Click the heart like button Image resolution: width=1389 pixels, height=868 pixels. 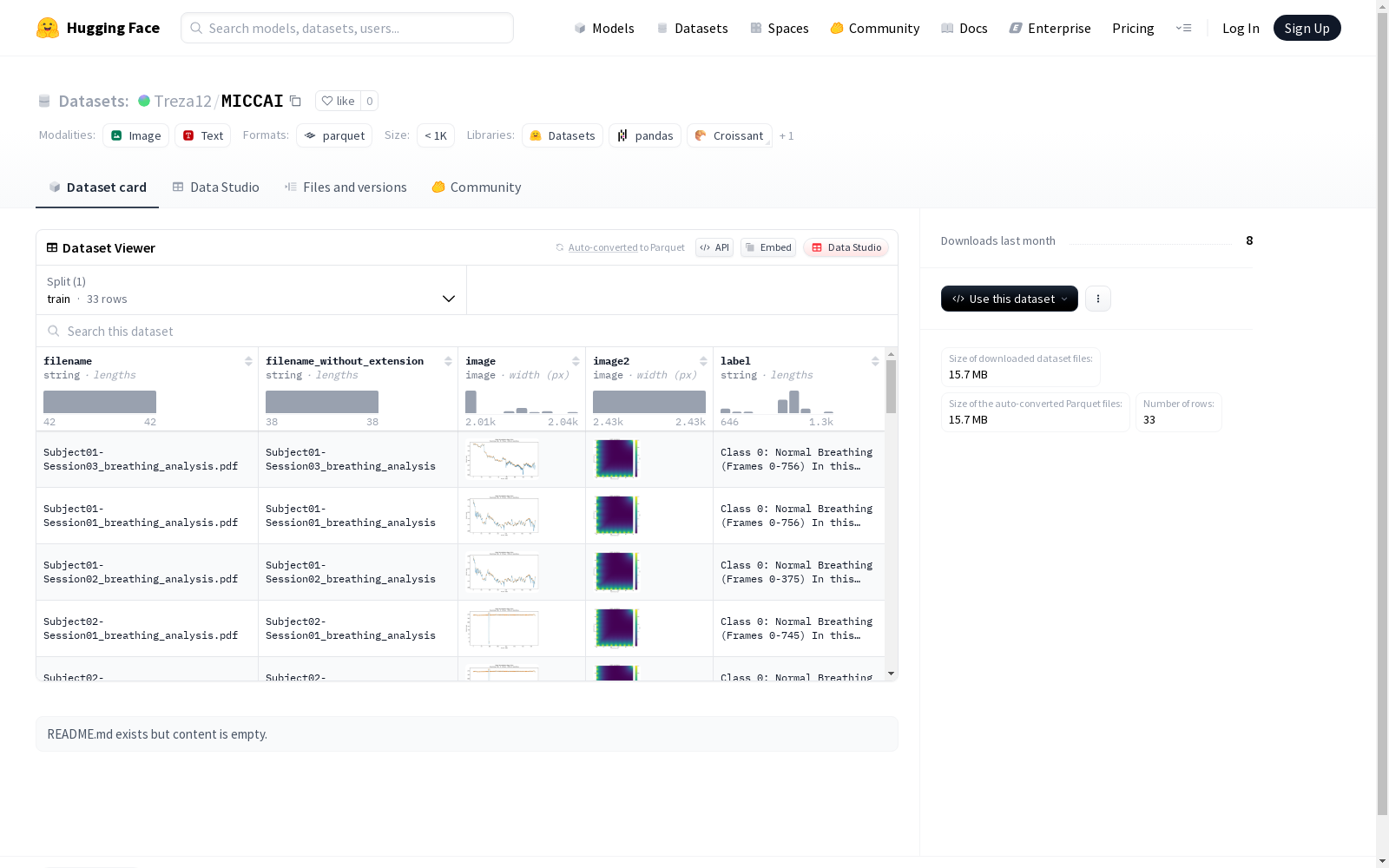338,101
